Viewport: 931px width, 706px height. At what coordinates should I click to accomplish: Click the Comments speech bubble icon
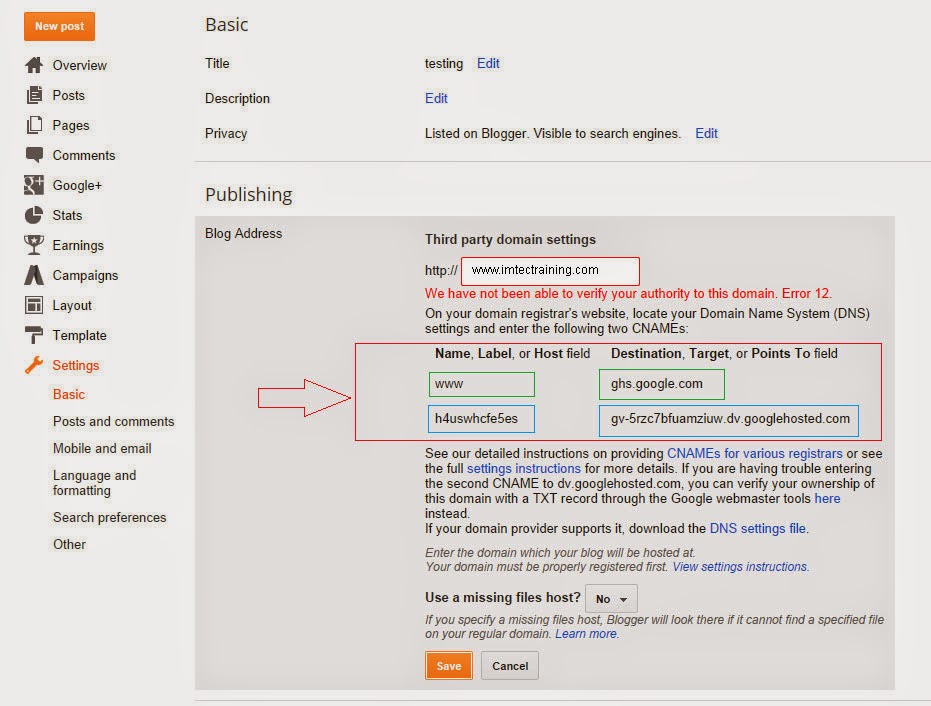[x=34, y=155]
